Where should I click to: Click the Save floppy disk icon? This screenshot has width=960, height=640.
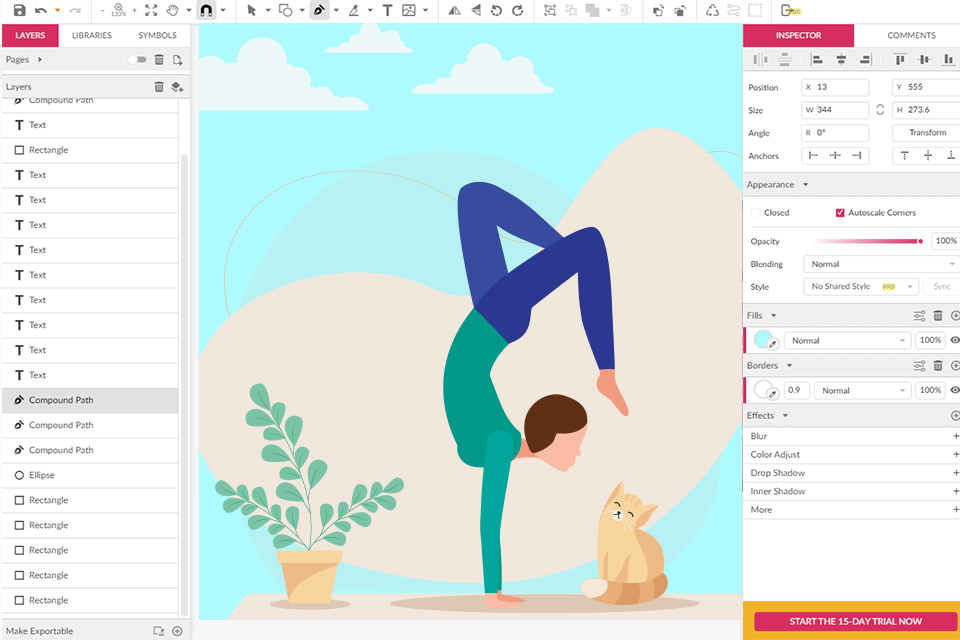coord(18,10)
